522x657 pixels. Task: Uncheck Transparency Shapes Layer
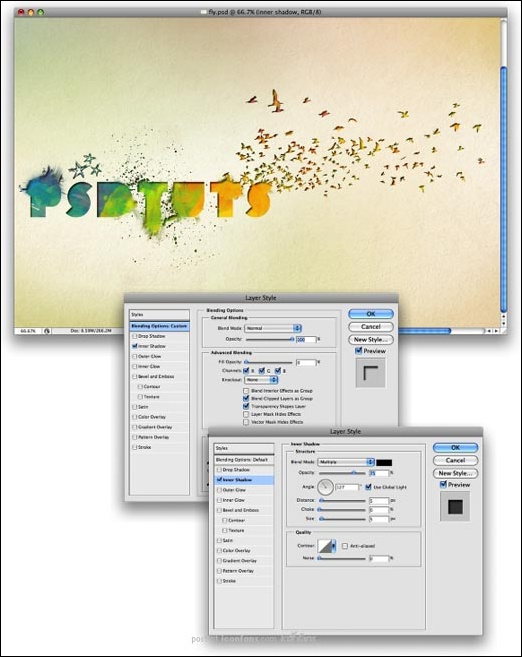coord(246,406)
